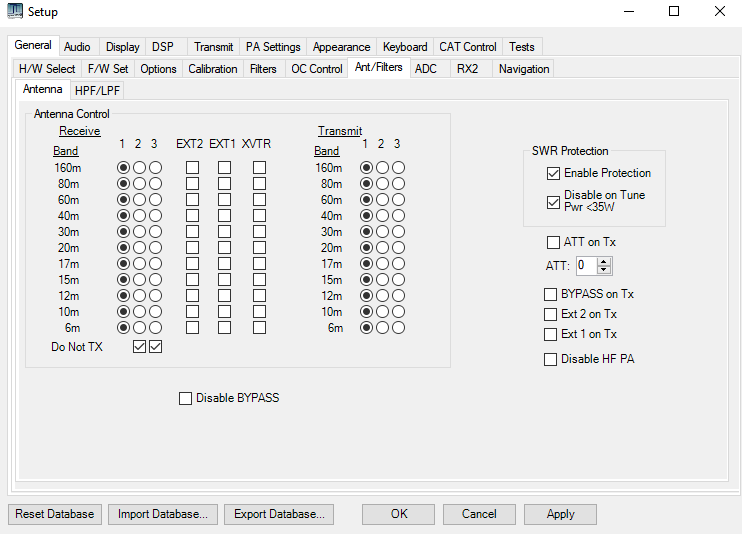Enable Ext 1 on Tx checkbox
Screen dimensions: 742x534
click(x=580, y=334)
